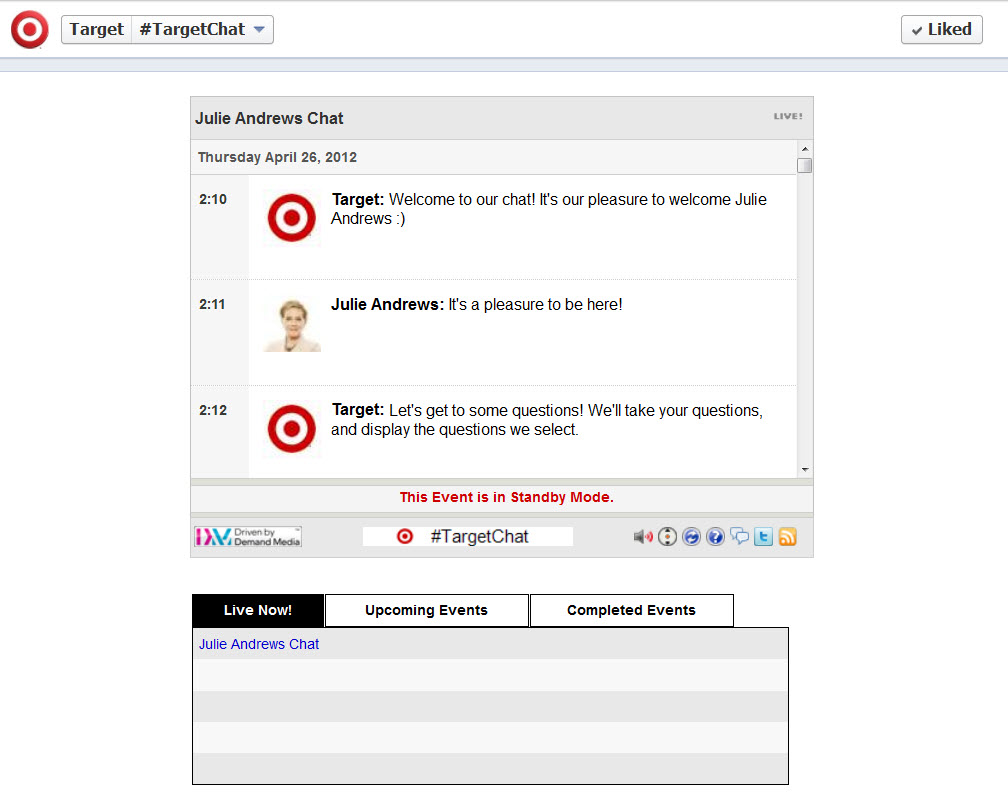Click Target avatar beside 2:10 message
This screenshot has height=799, width=1008.
point(291,218)
